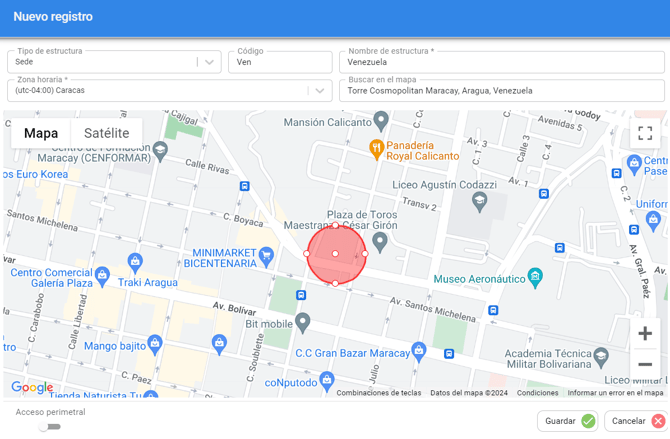The height and width of the screenshot is (439, 670).
Task: Open the Zona horaria dropdown arrow
Action: 319,91
